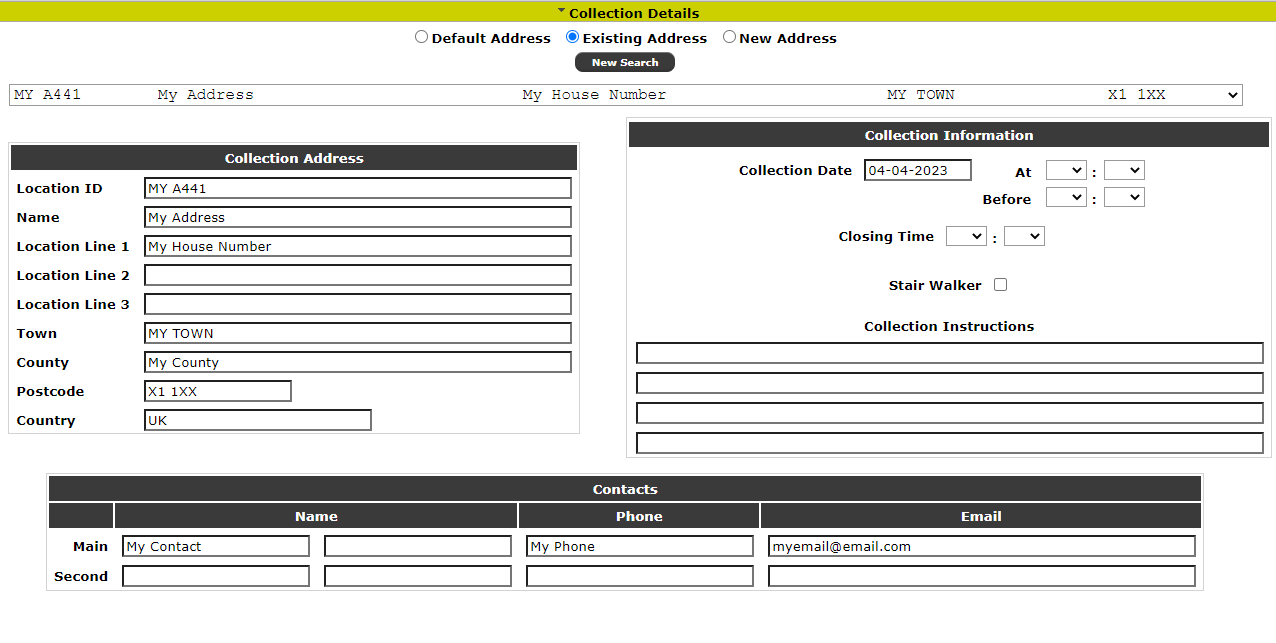This screenshot has height=643, width=1276.
Task: Select the Existing Address radio button
Action: pyautogui.click(x=572, y=37)
